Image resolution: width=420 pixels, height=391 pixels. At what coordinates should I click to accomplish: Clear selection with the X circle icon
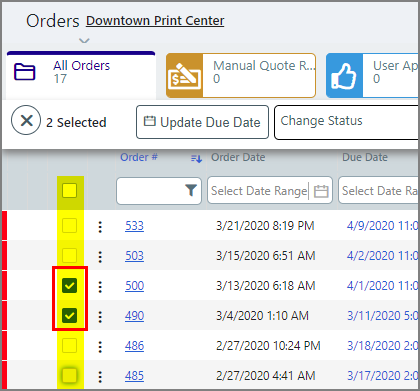pyautogui.click(x=26, y=120)
